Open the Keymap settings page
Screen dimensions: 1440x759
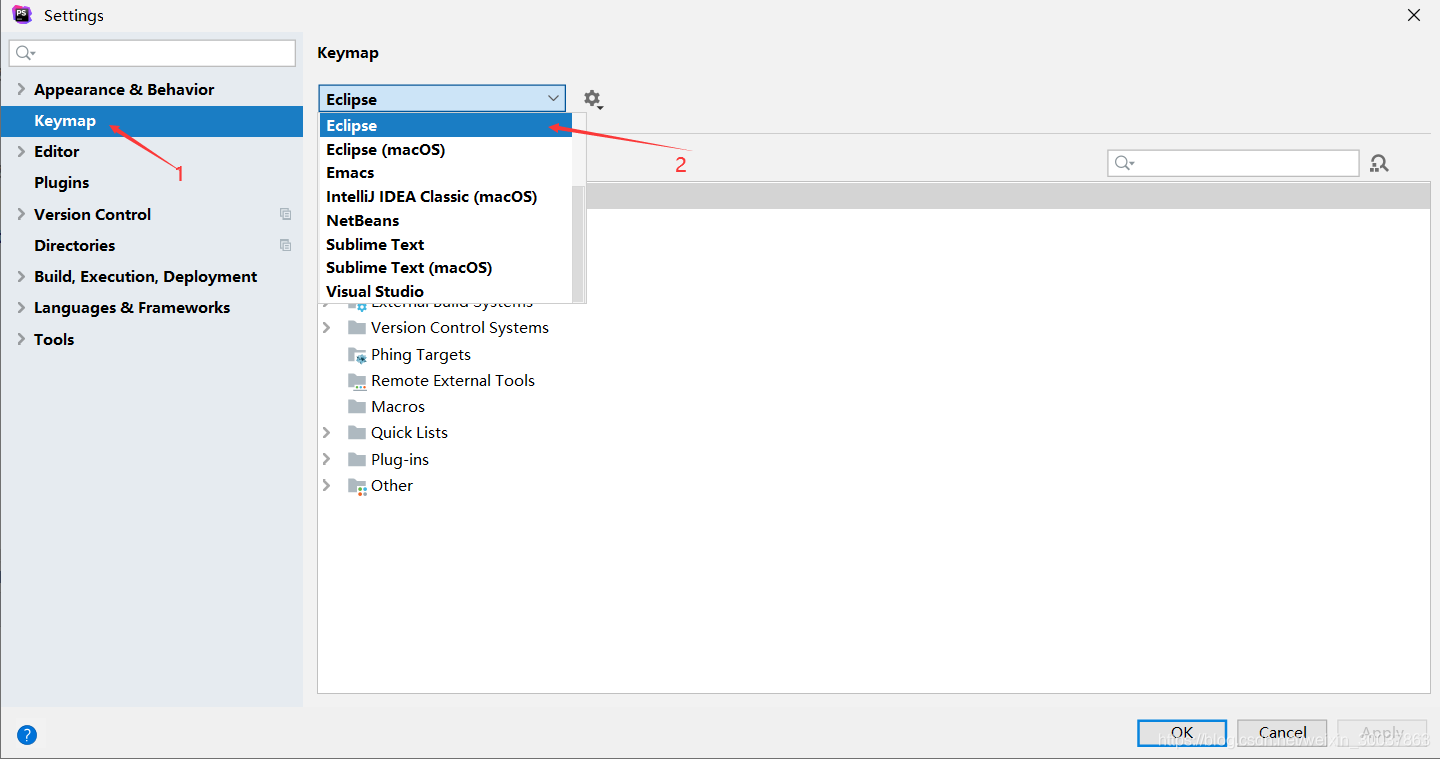151,121
